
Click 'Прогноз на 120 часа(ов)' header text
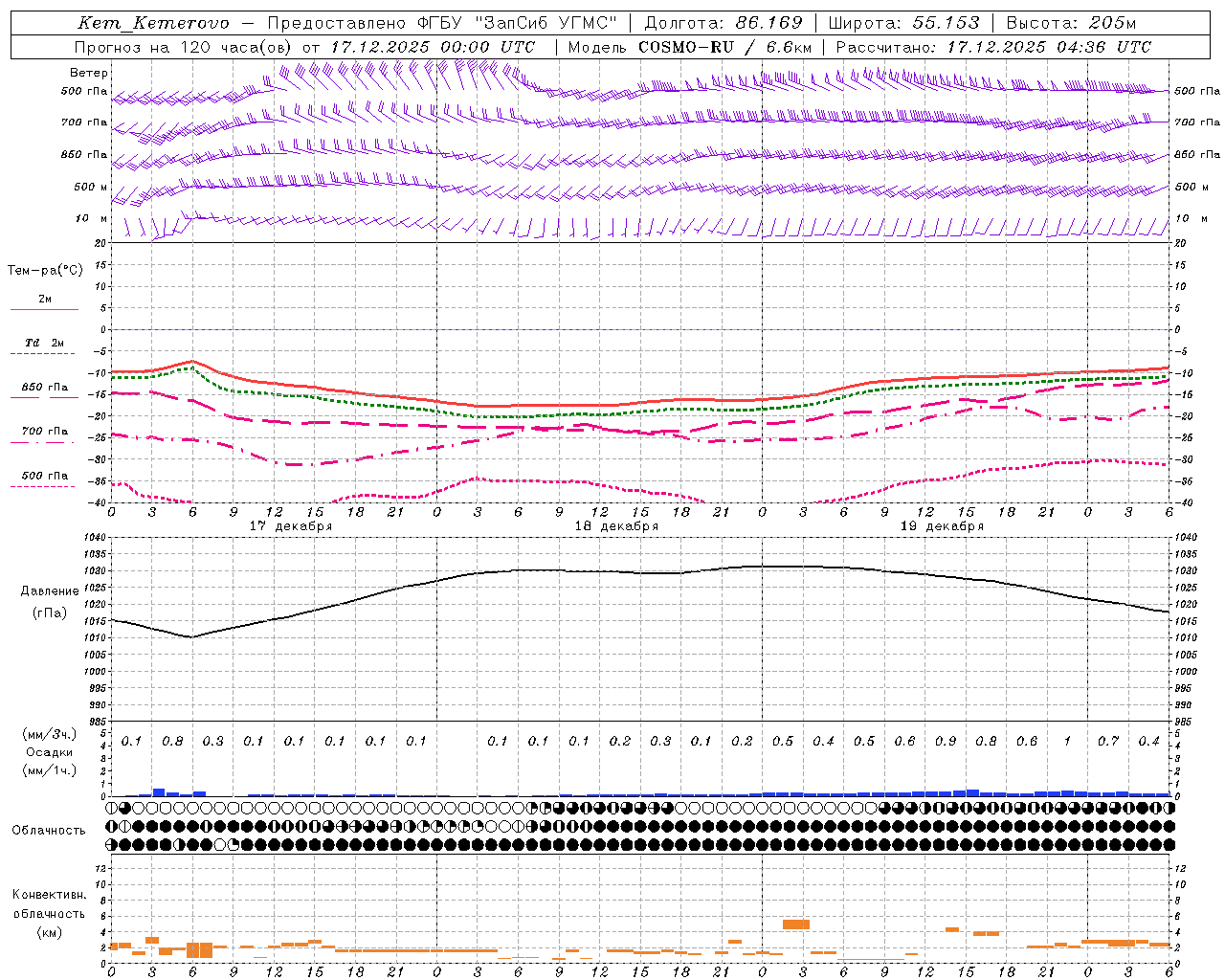[183, 47]
